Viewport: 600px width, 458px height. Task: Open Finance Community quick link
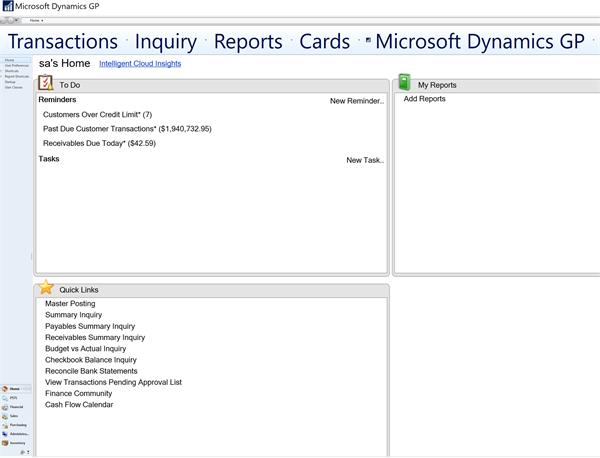(78, 393)
